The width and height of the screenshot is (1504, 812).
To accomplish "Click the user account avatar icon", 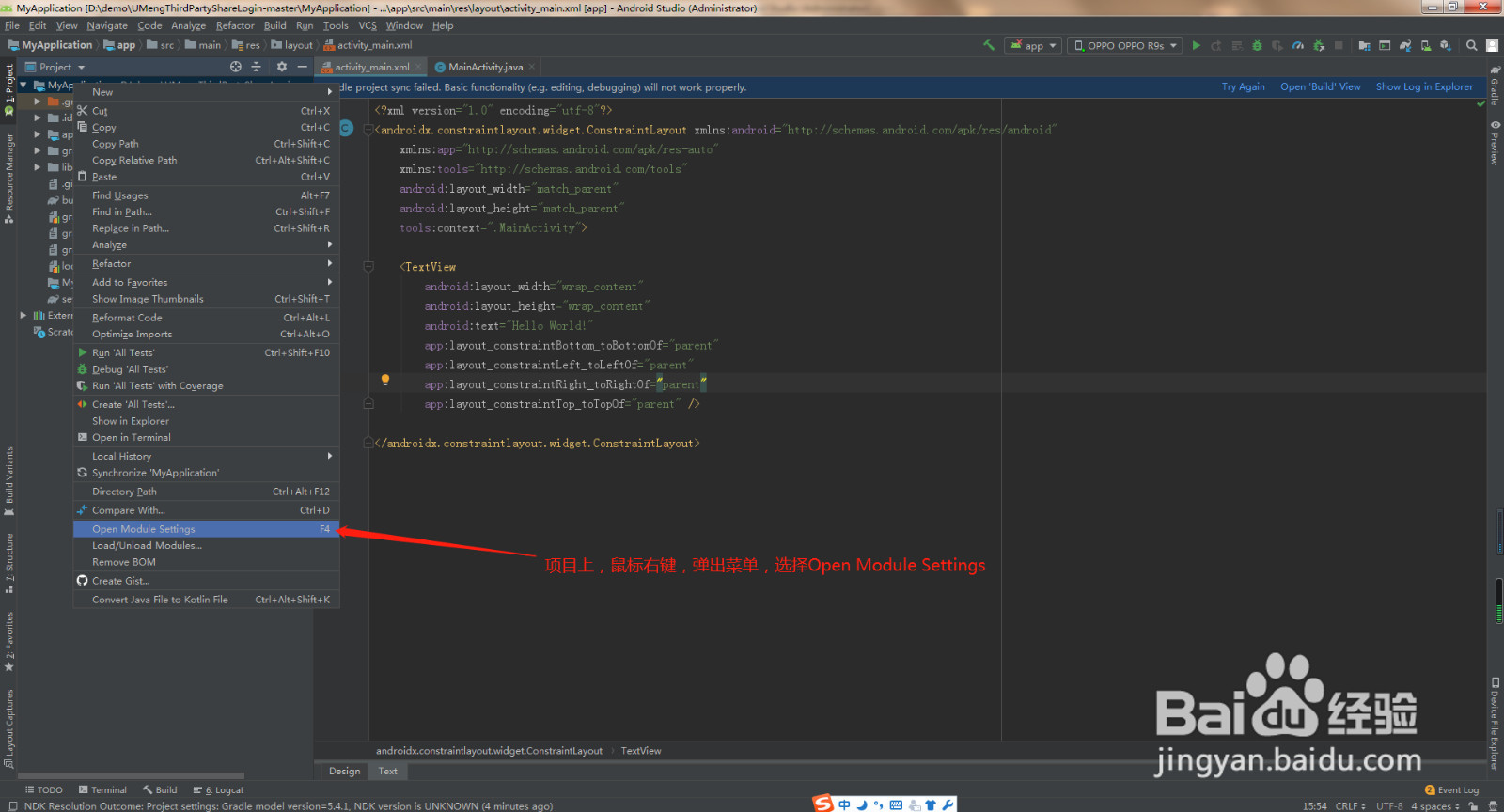I will point(1492,45).
